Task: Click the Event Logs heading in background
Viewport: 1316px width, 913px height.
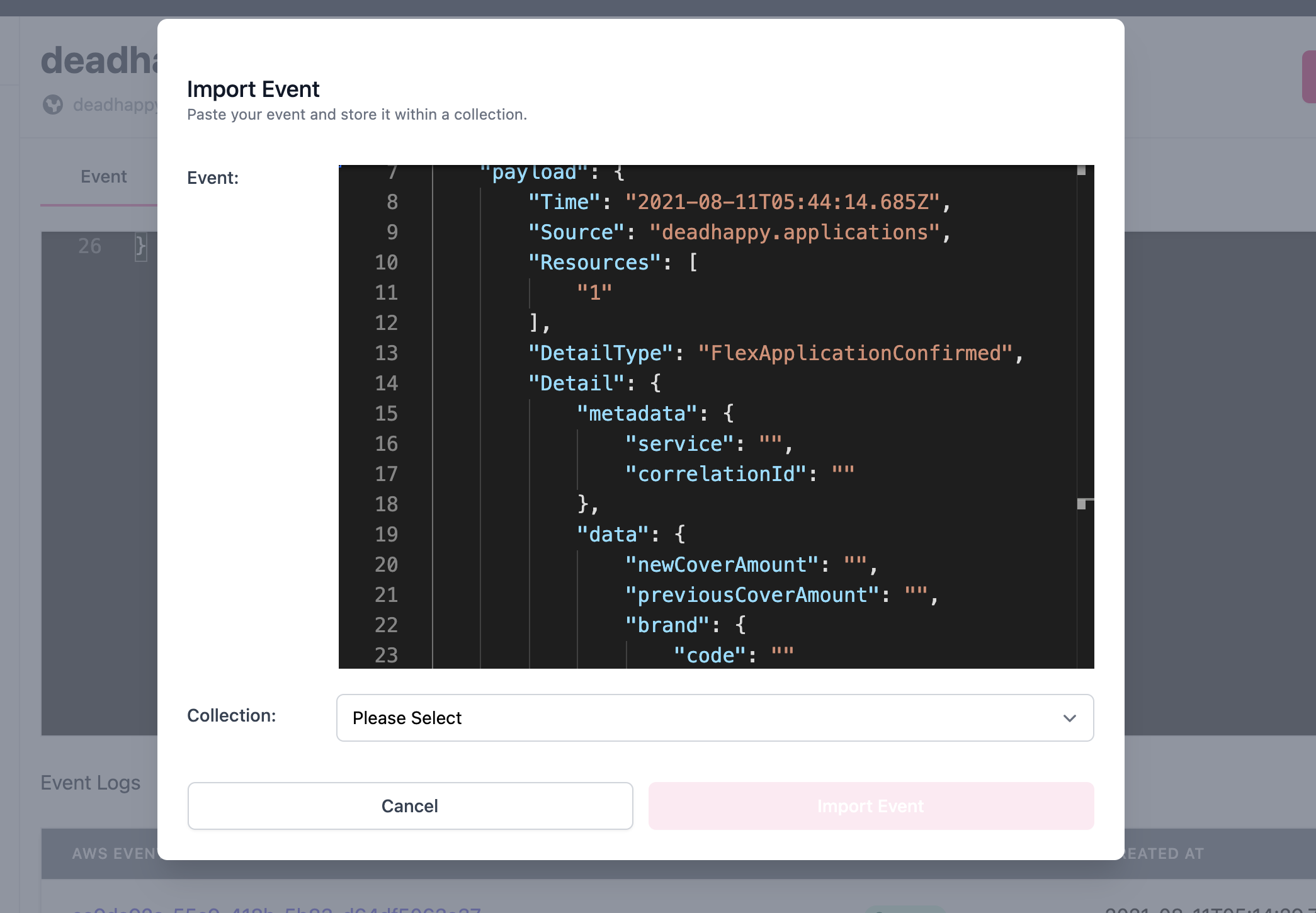Action: coord(91,783)
